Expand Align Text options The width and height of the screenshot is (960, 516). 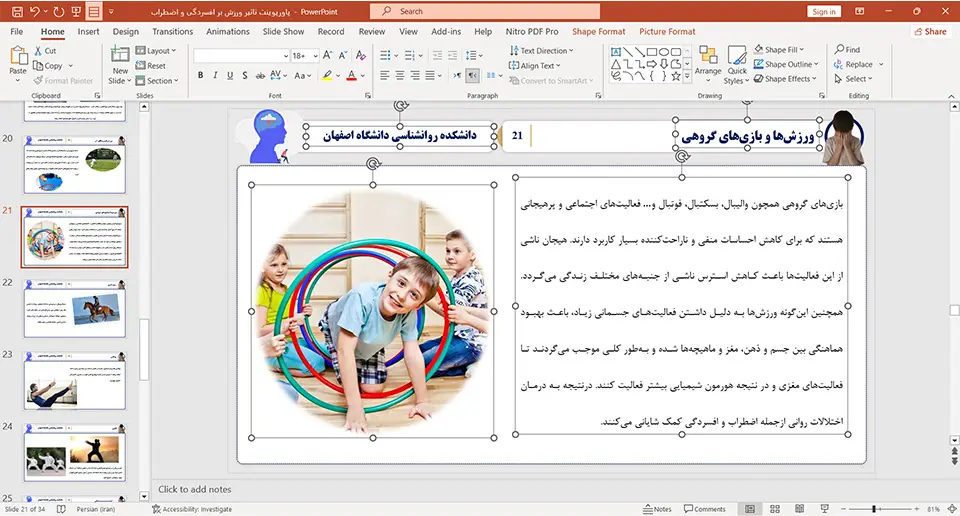(x=534, y=65)
